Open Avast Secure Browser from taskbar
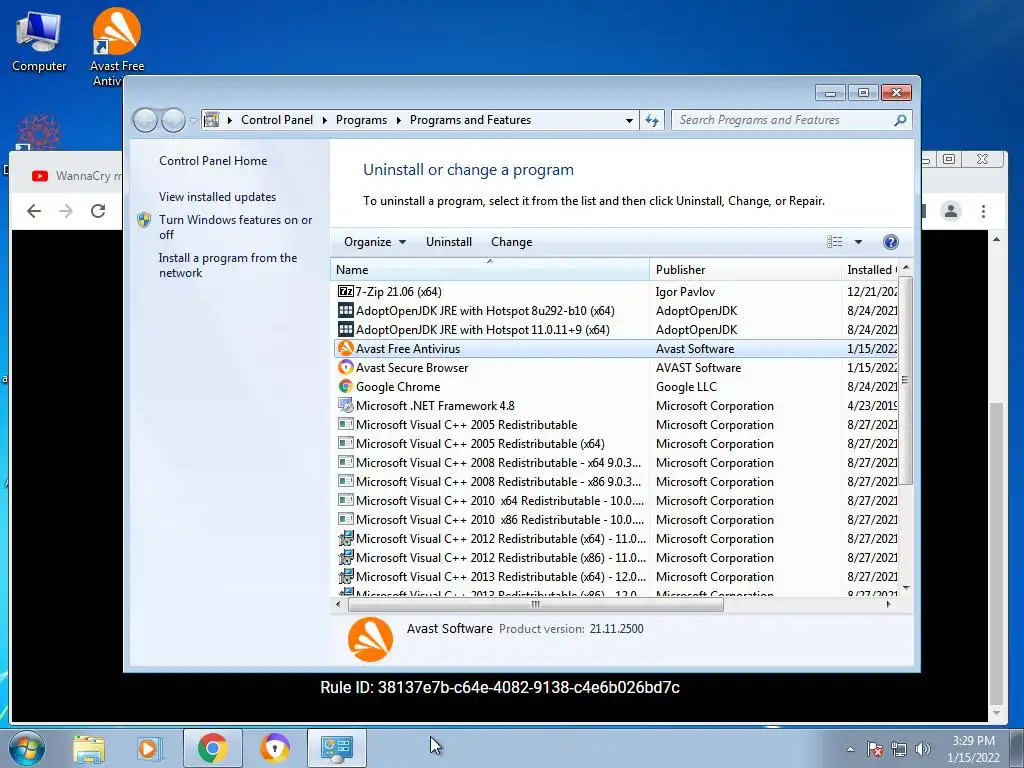This screenshot has width=1024, height=768. [x=275, y=748]
